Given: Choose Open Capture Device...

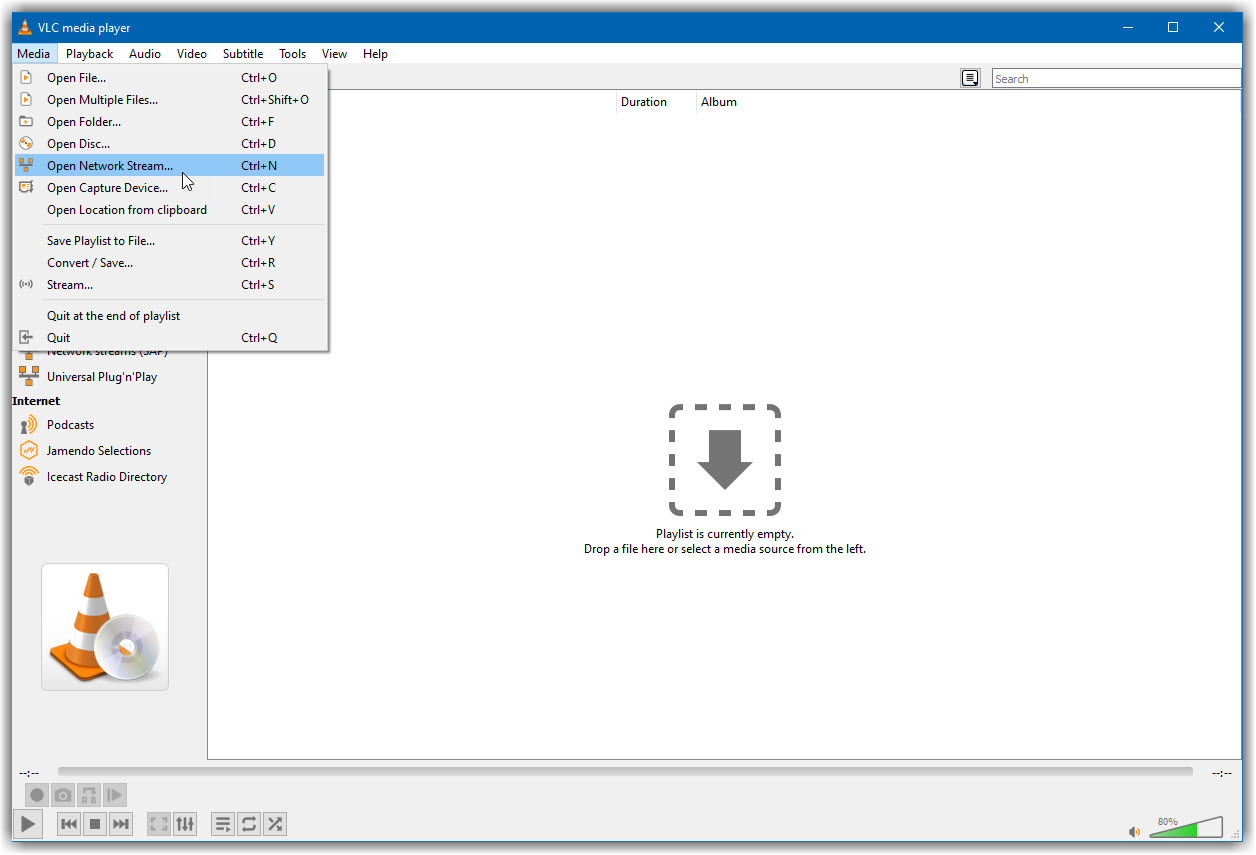Looking at the screenshot, I should (x=170, y=188).
